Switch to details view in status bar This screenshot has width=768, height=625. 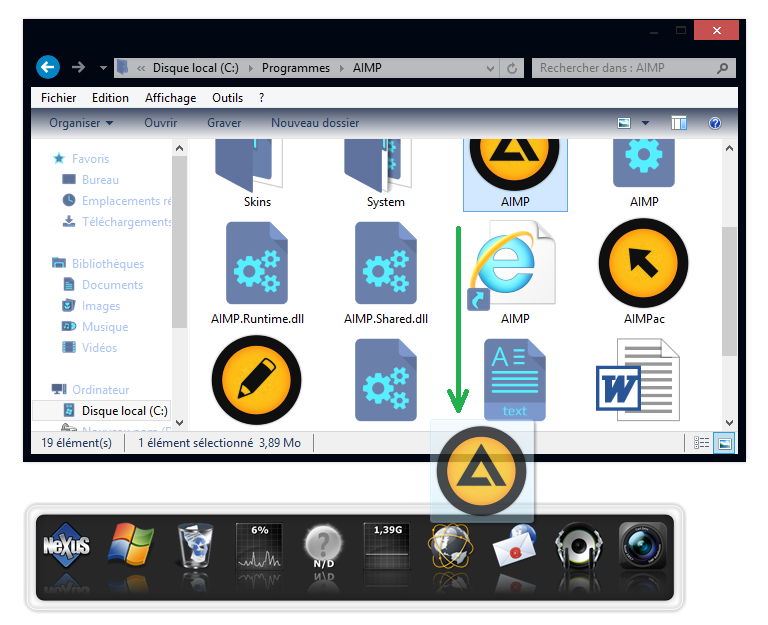tap(701, 443)
